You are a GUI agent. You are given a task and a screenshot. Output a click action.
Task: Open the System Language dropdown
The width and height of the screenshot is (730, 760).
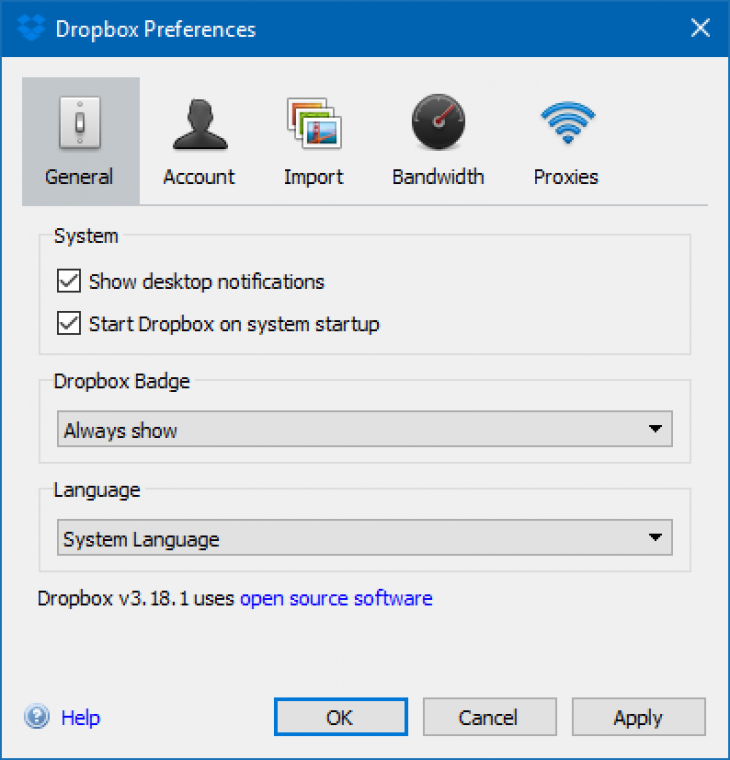pyautogui.click(x=365, y=538)
